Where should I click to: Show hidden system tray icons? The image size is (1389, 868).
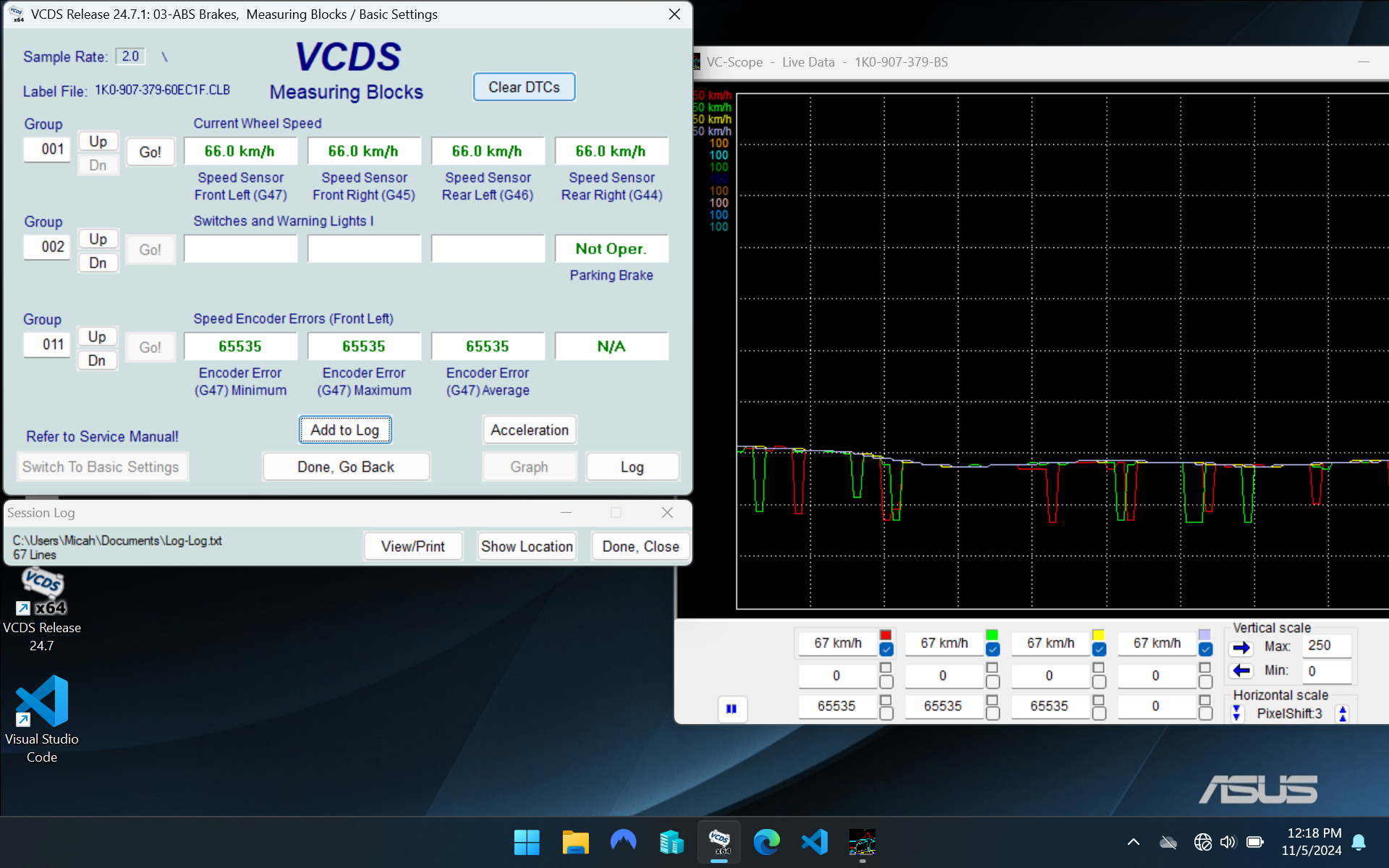coord(1134,842)
